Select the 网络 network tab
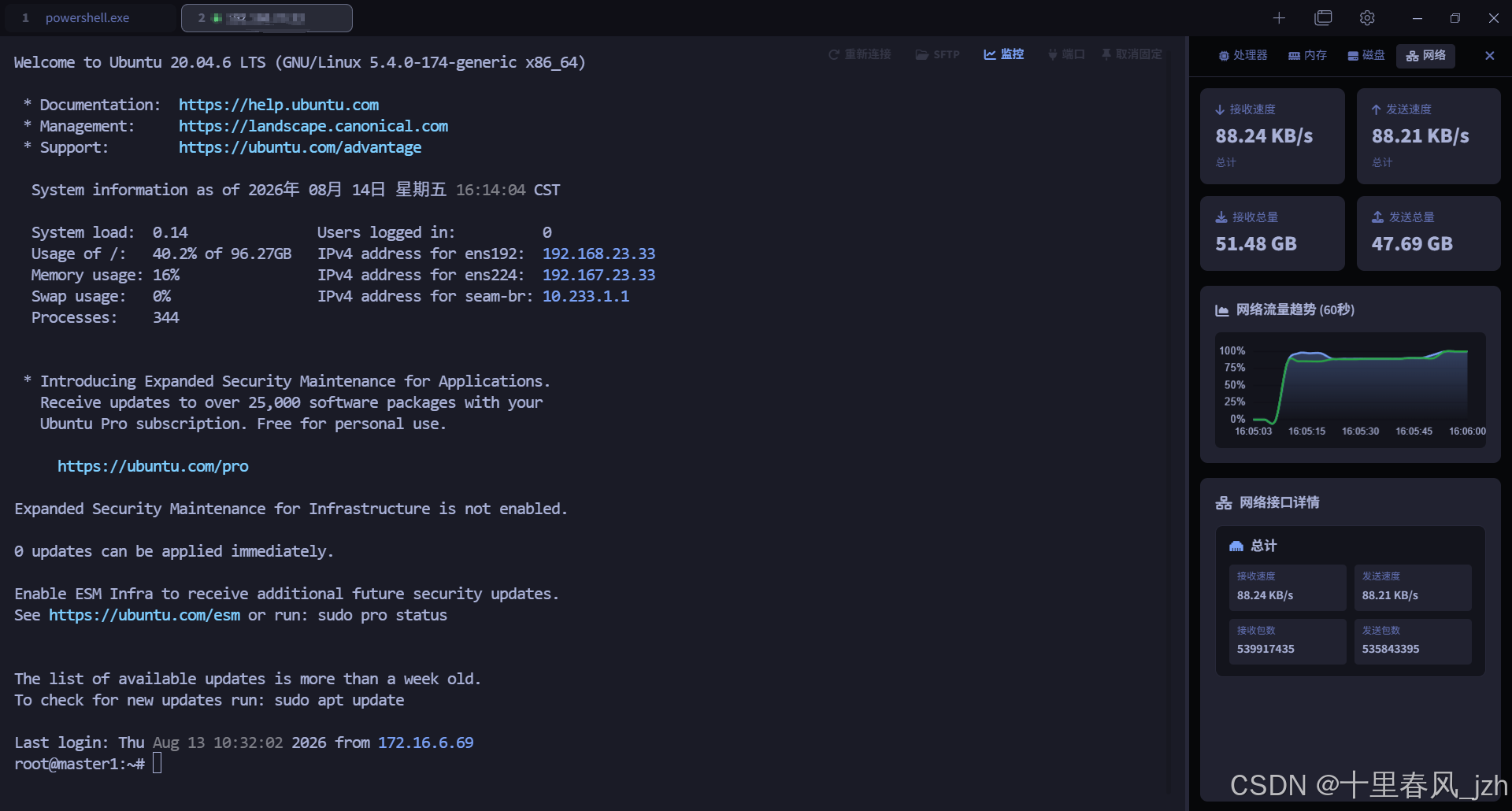Screen dimensions: 1512x811 [1426, 55]
